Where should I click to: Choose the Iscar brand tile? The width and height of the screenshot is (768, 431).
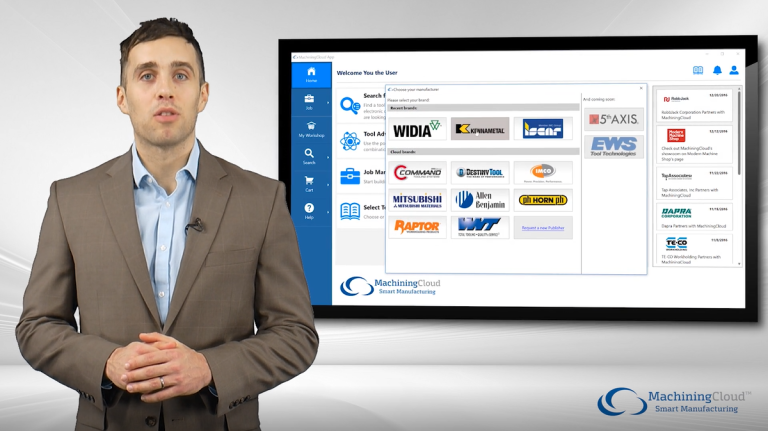(543, 129)
